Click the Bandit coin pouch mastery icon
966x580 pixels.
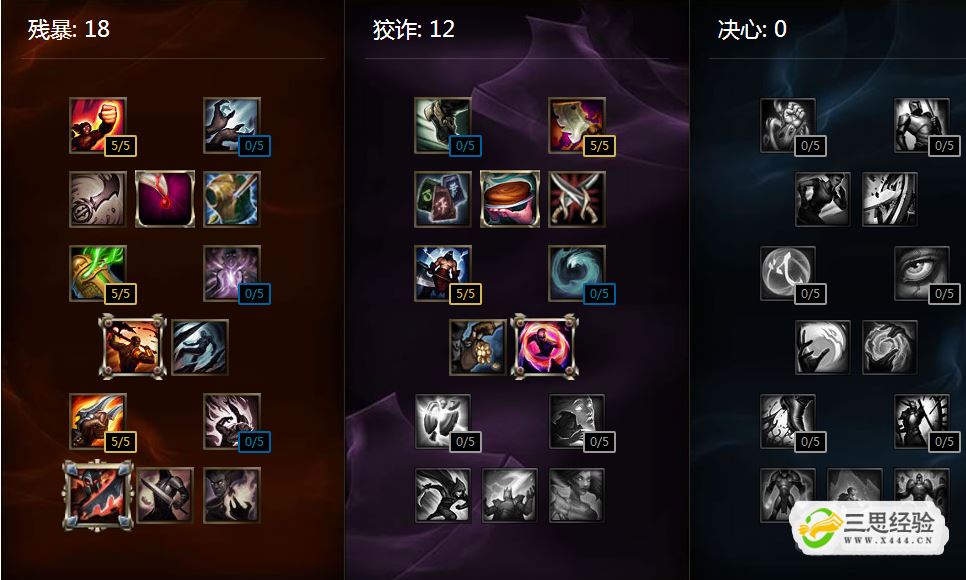[477, 347]
